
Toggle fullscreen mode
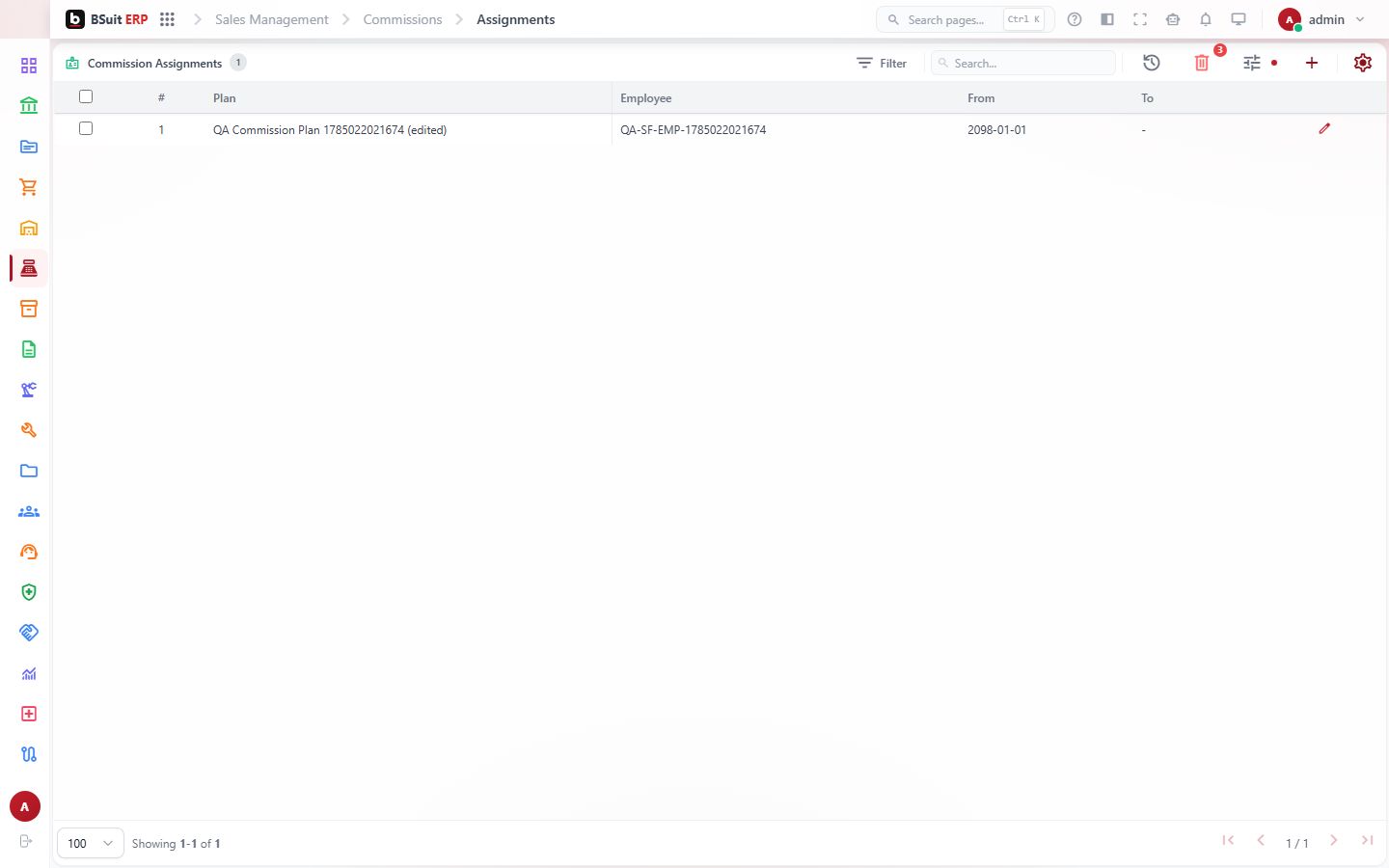[x=1140, y=19]
